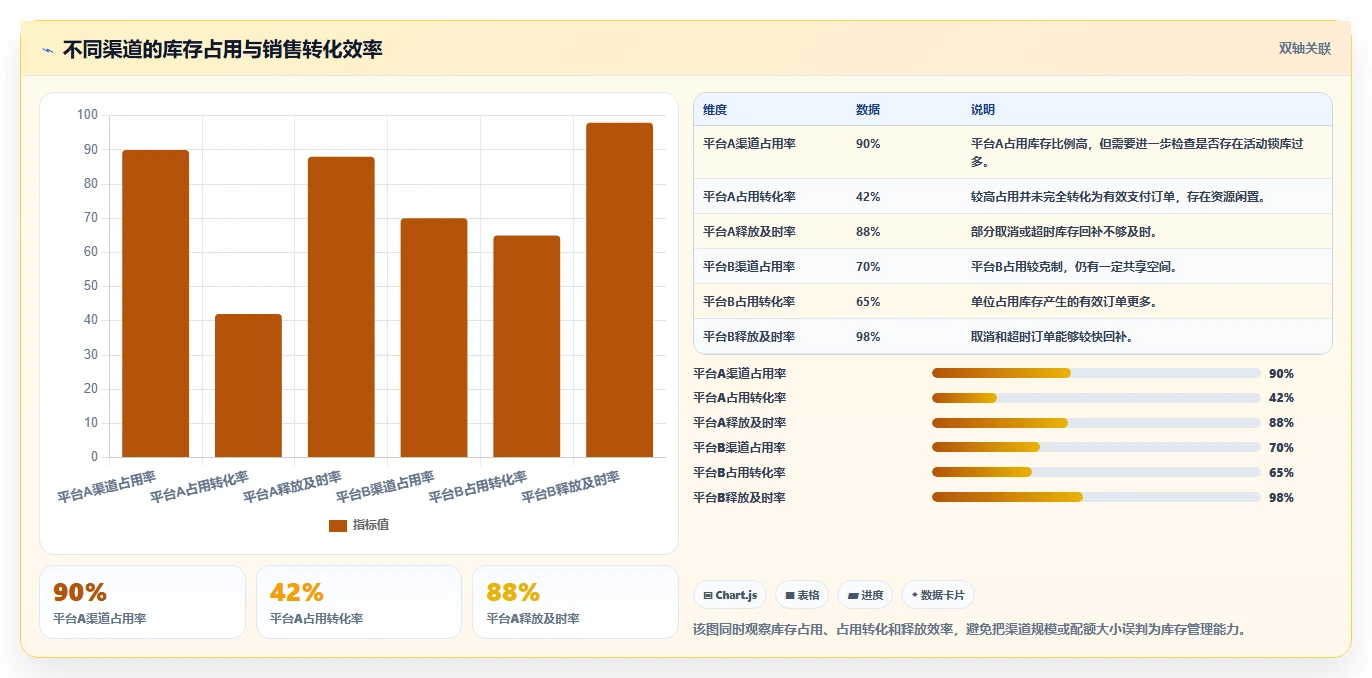Click the 65% value in table
This screenshot has width=1372, height=678.
tap(868, 302)
